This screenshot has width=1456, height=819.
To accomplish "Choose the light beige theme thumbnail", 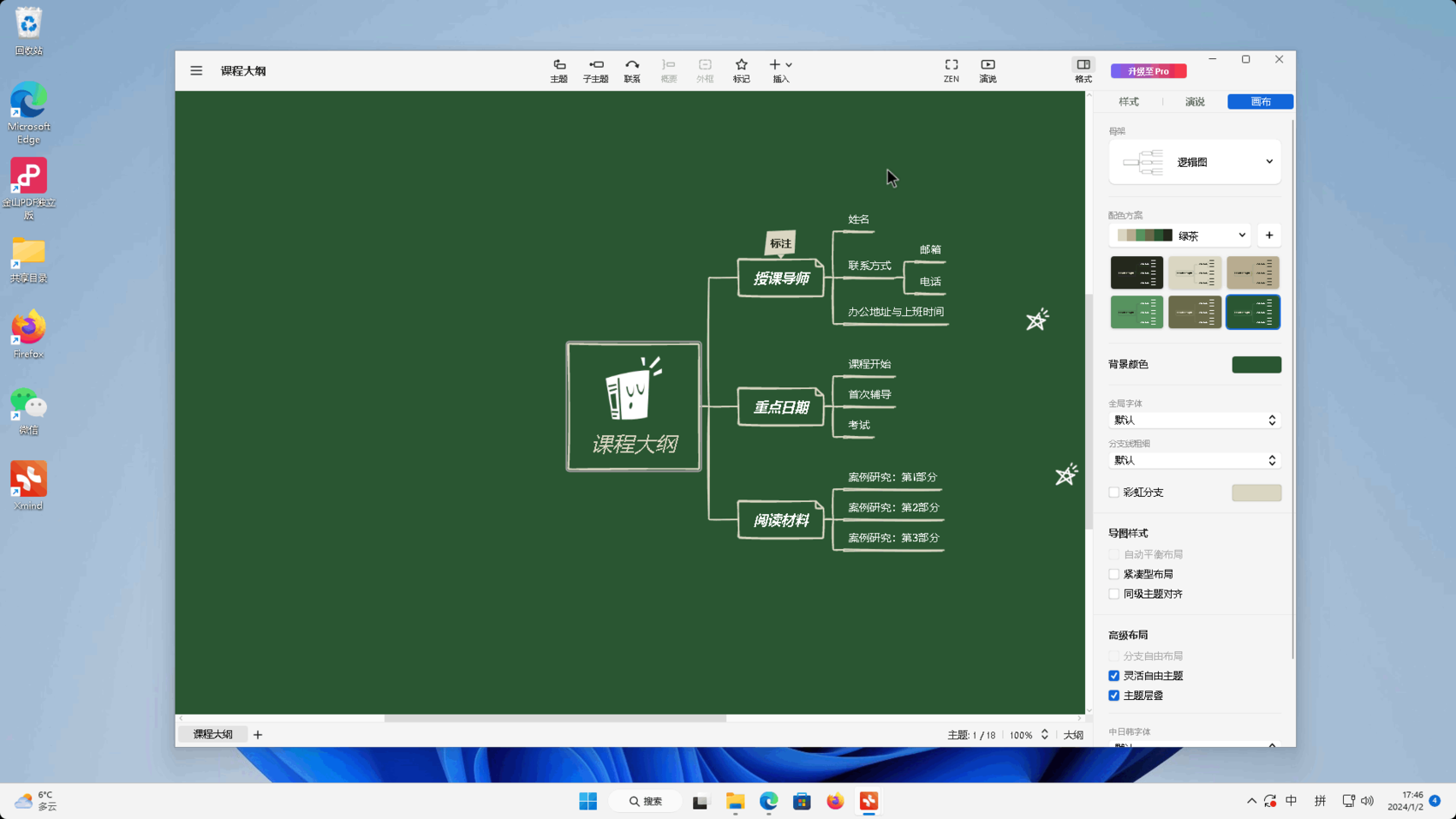I will (x=1195, y=272).
